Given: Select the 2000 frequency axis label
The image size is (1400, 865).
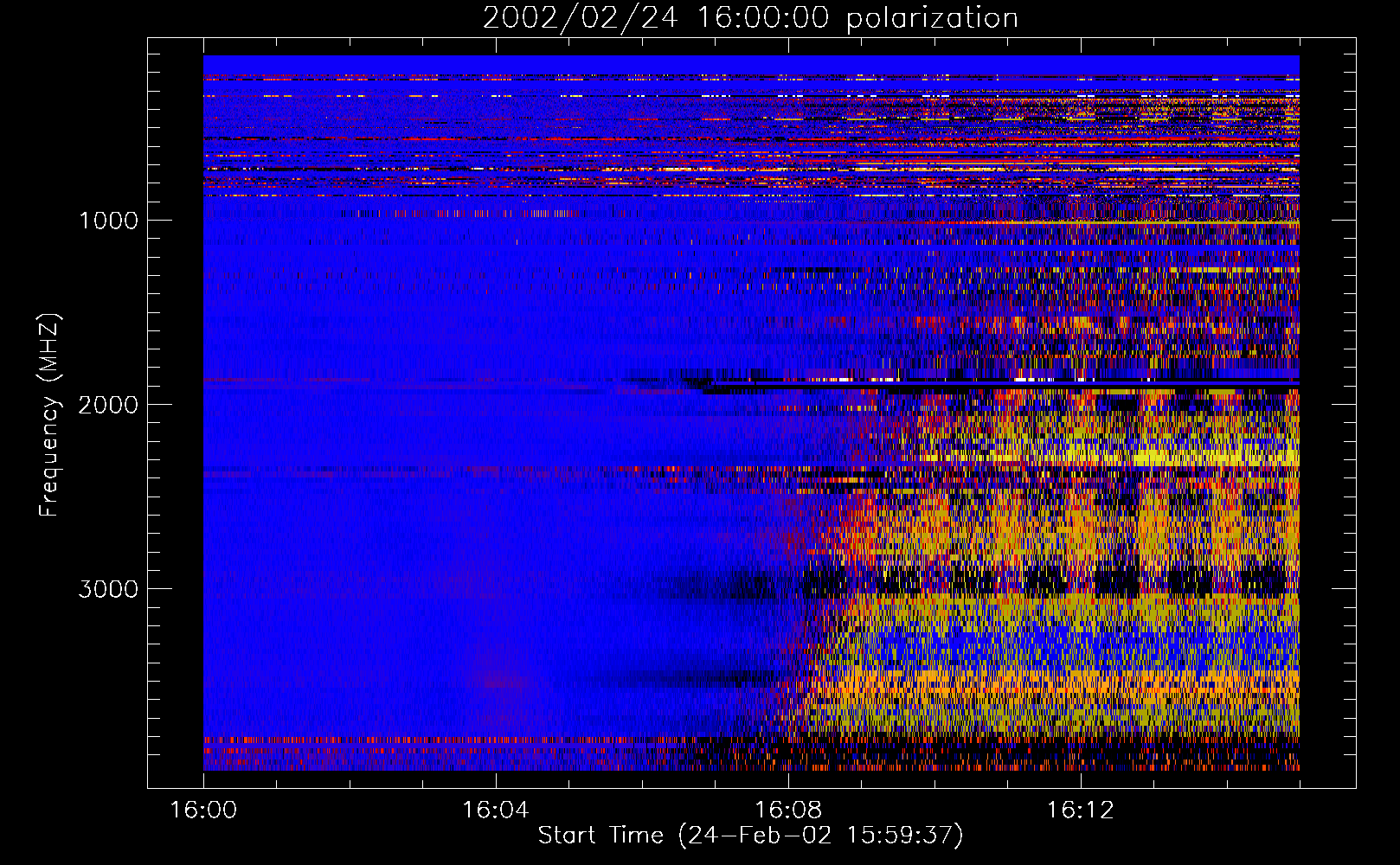Looking at the screenshot, I should pos(108,405).
